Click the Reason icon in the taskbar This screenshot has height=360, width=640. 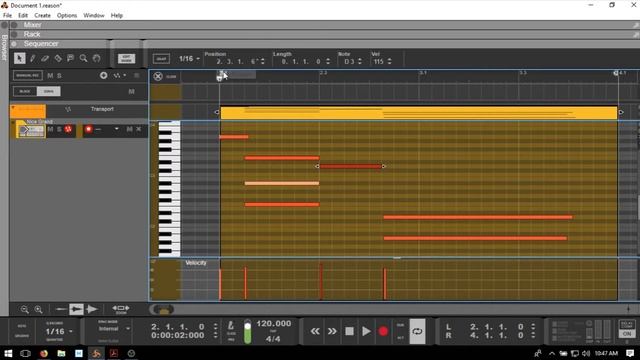coord(96,353)
